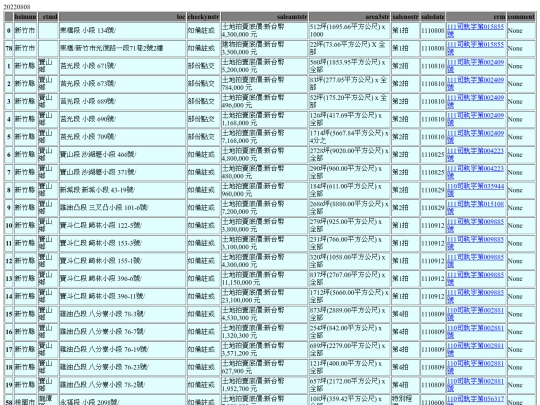Image resolution: width=540 pixels, height=405 pixels.
Task: Click saledate 1110809 in row 16
Action: click(x=433, y=332)
